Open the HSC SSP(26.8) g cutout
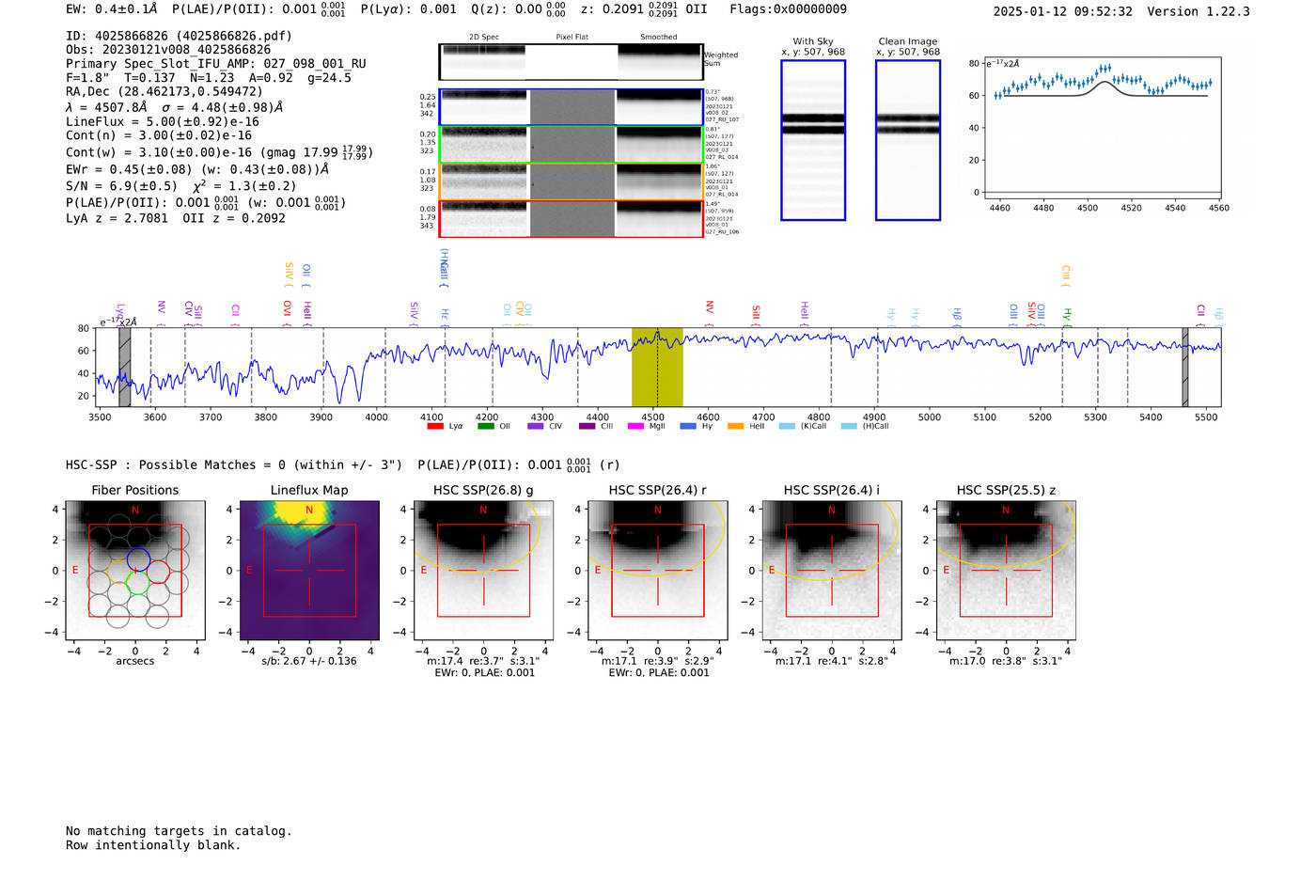Image resolution: width=1316 pixels, height=896 pixels. tap(483, 570)
